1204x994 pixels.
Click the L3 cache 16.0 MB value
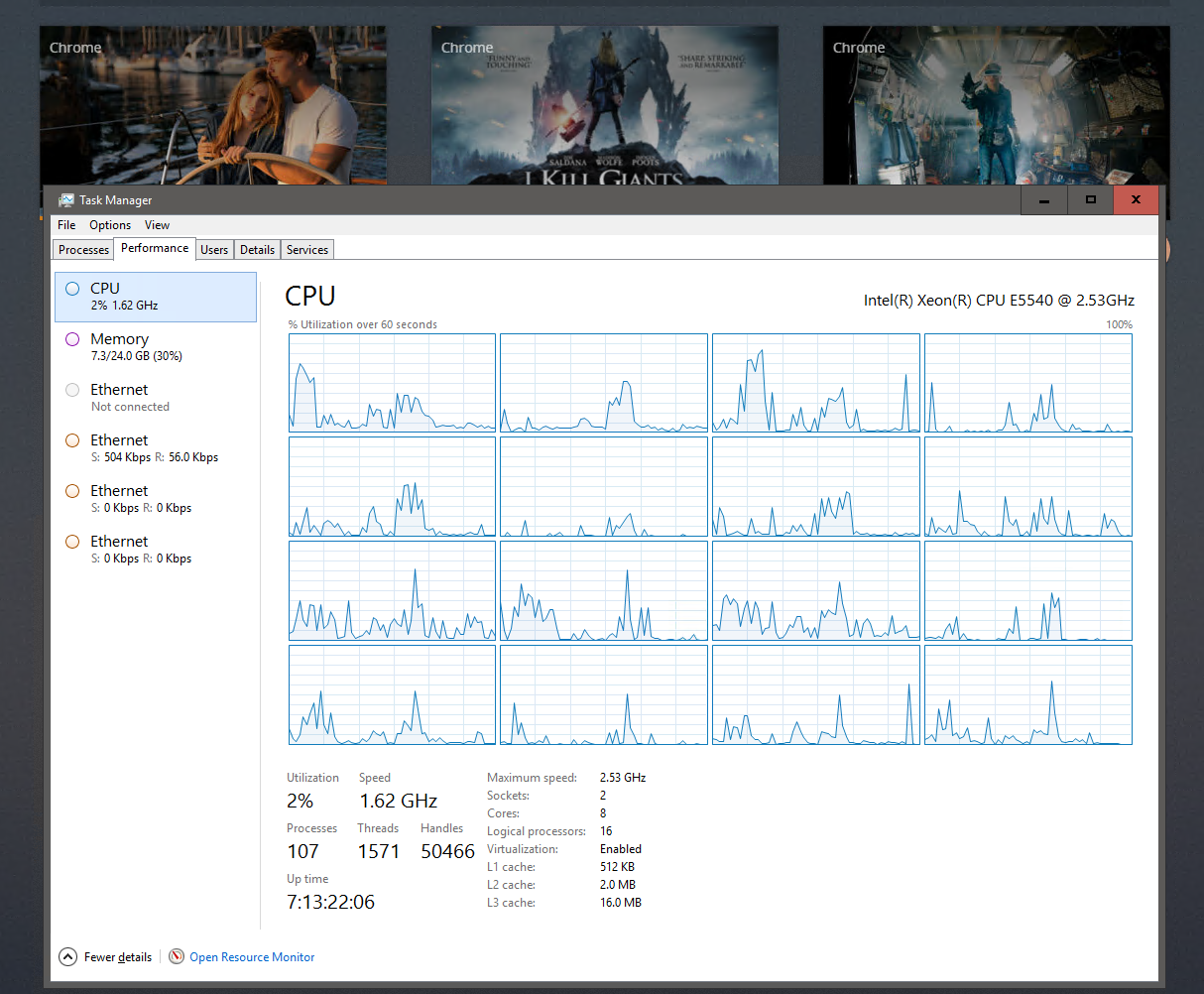click(x=621, y=903)
